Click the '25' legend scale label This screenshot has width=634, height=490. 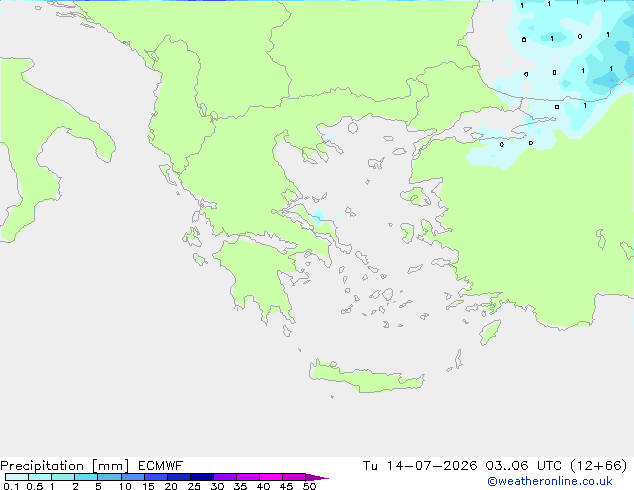coord(194,486)
